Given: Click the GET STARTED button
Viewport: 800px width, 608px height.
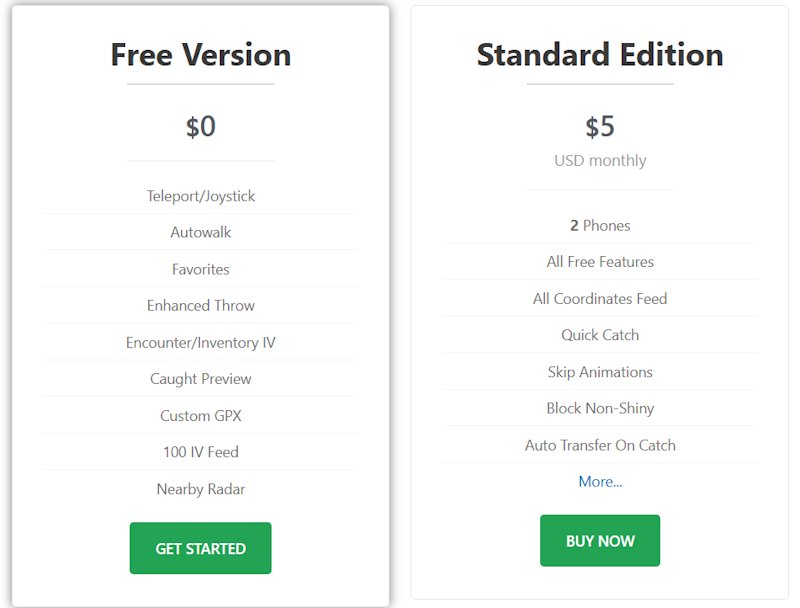Looking at the screenshot, I should [200, 548].
